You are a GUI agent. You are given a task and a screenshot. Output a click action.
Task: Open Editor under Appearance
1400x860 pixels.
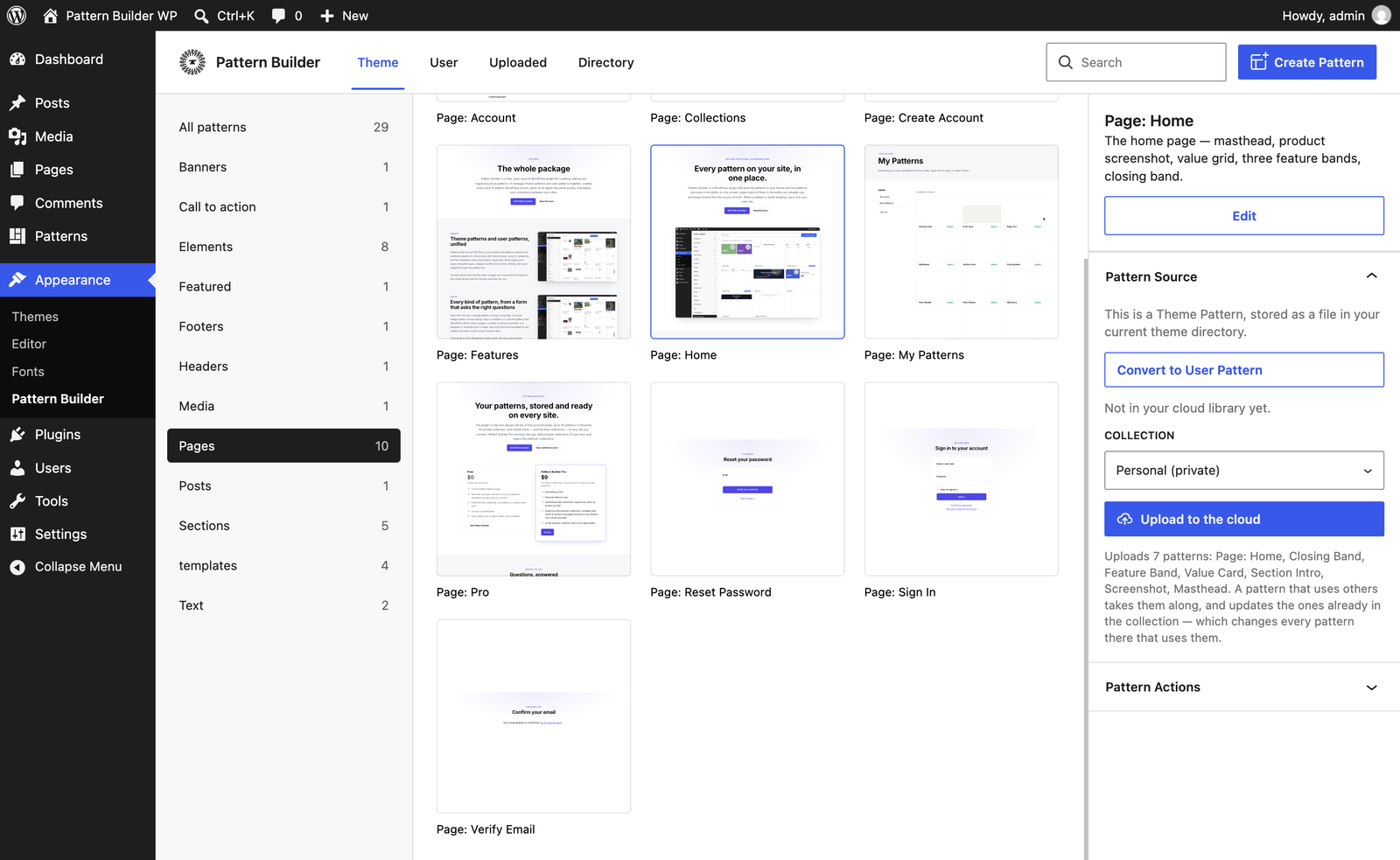(29, 344)
